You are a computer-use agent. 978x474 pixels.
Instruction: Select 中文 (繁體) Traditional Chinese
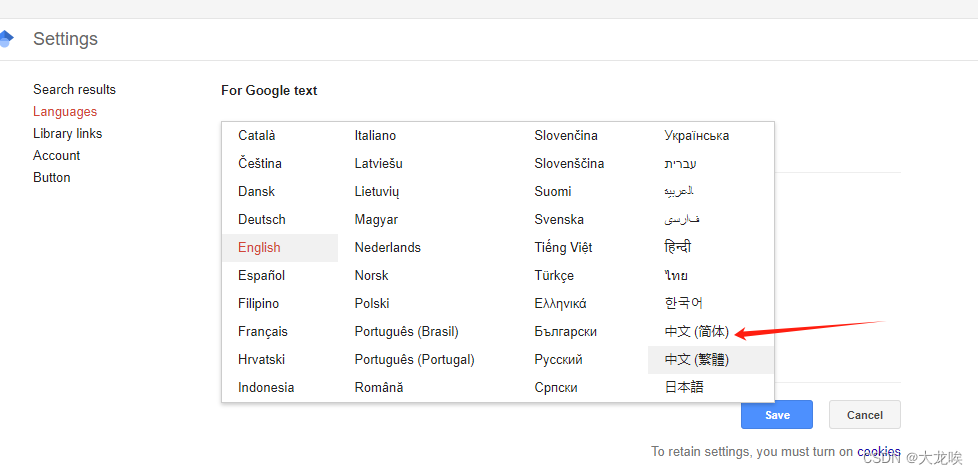coord(711,359)
